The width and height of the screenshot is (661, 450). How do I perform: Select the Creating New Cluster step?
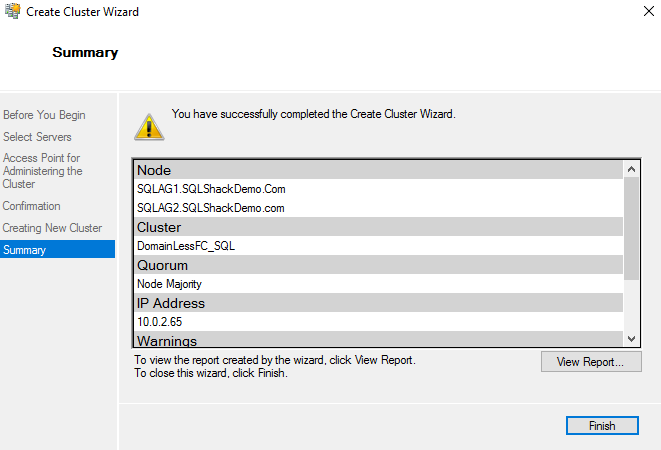[x=52, y=228]
